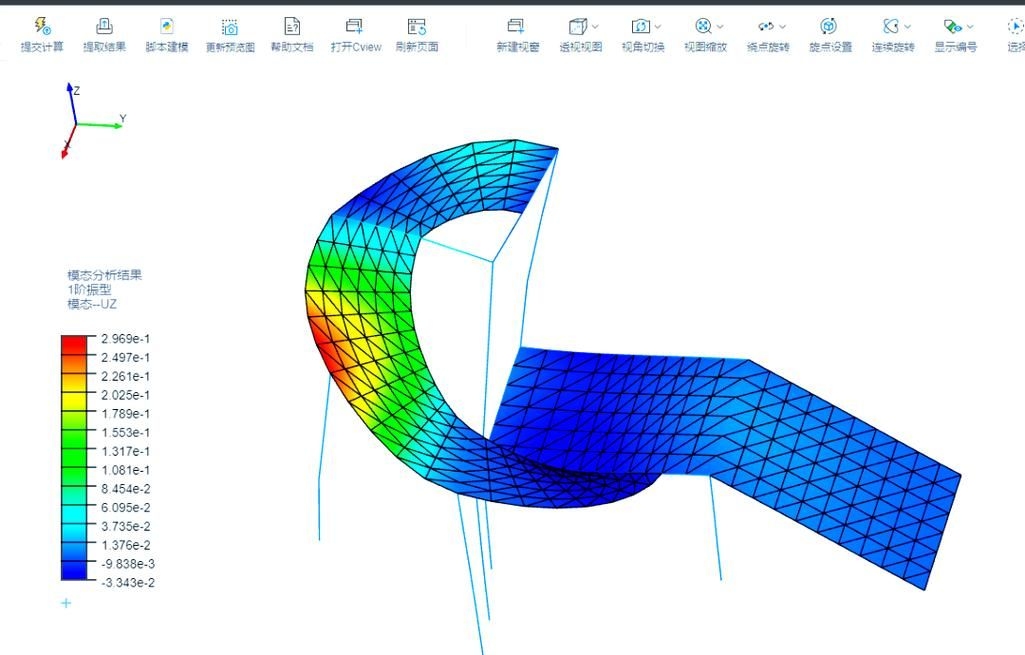Click the 提取结果 extract results icon
The width and height of the screenshot is (1025, 655).
[104, 27]
